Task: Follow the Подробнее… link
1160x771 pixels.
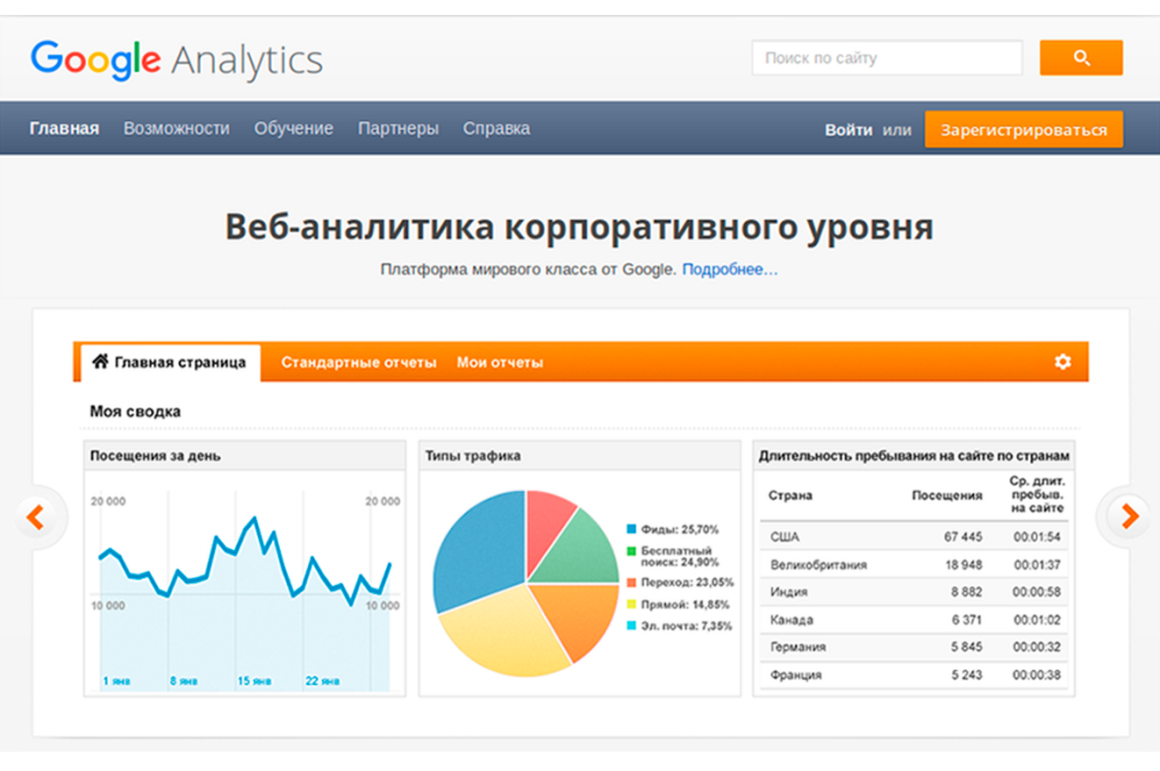Action: (x=729, y=269)
